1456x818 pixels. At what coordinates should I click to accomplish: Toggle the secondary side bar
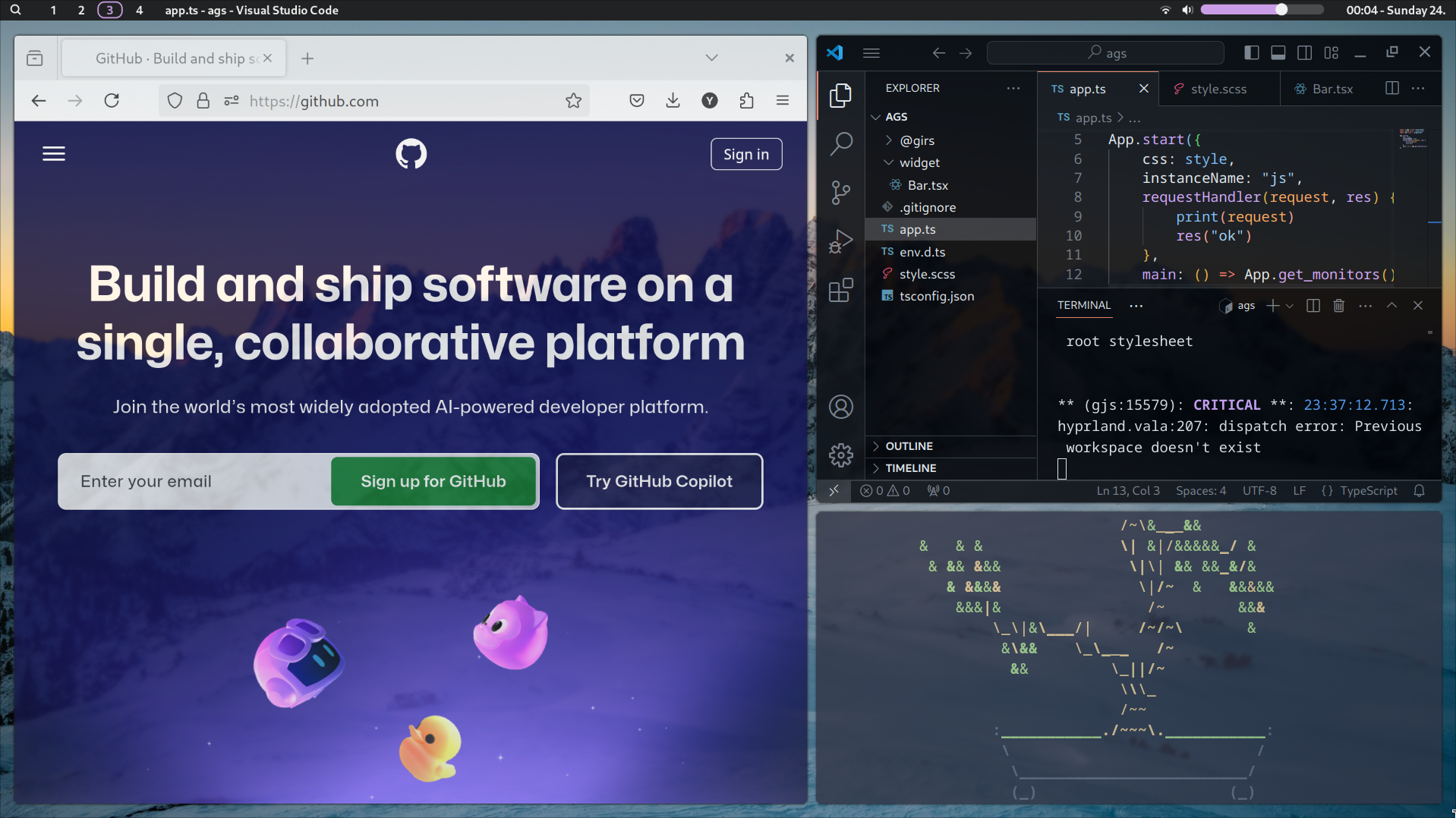tap(1304, 52)
